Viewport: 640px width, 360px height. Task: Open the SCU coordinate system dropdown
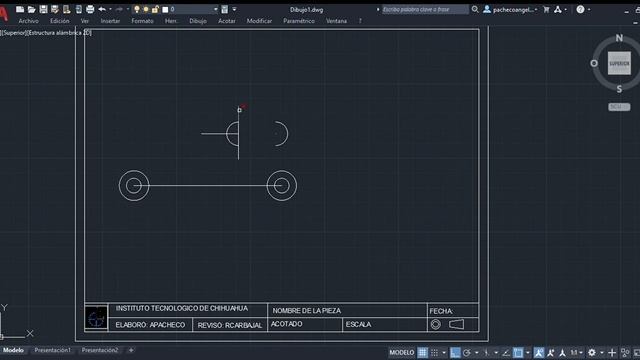[619, 107]
